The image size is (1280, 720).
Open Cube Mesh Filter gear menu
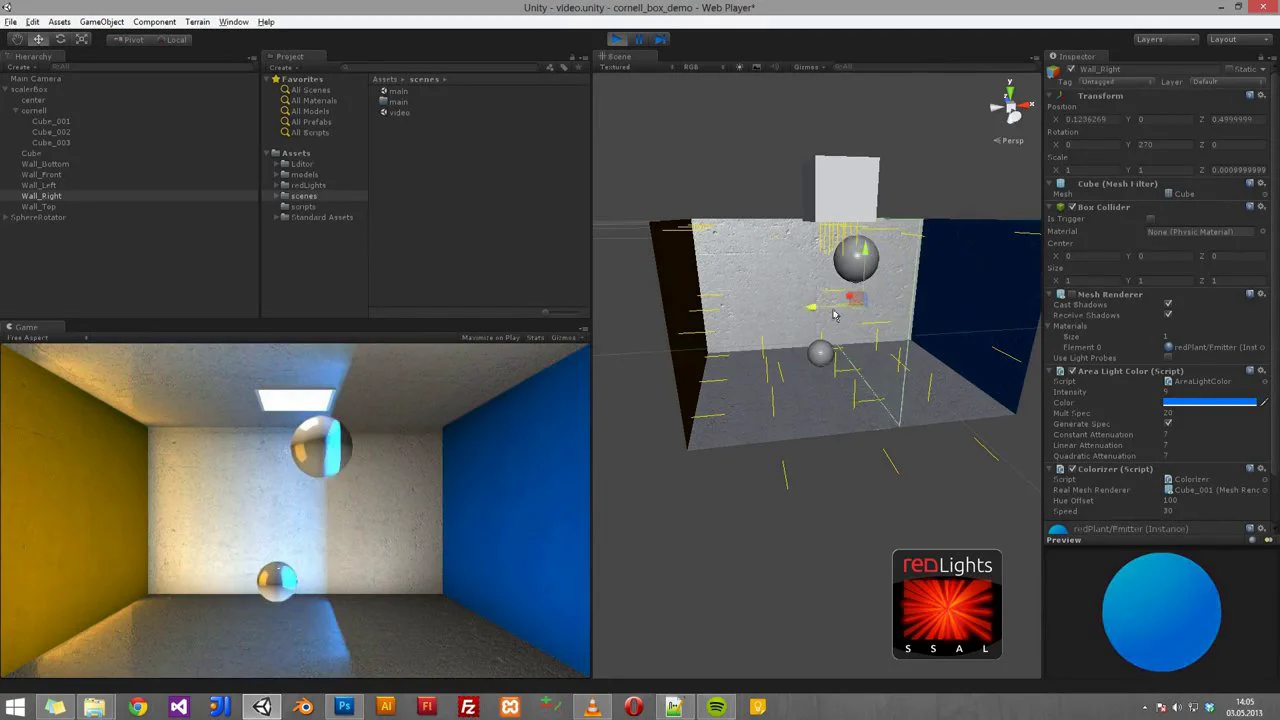(x=1261, y=183)
